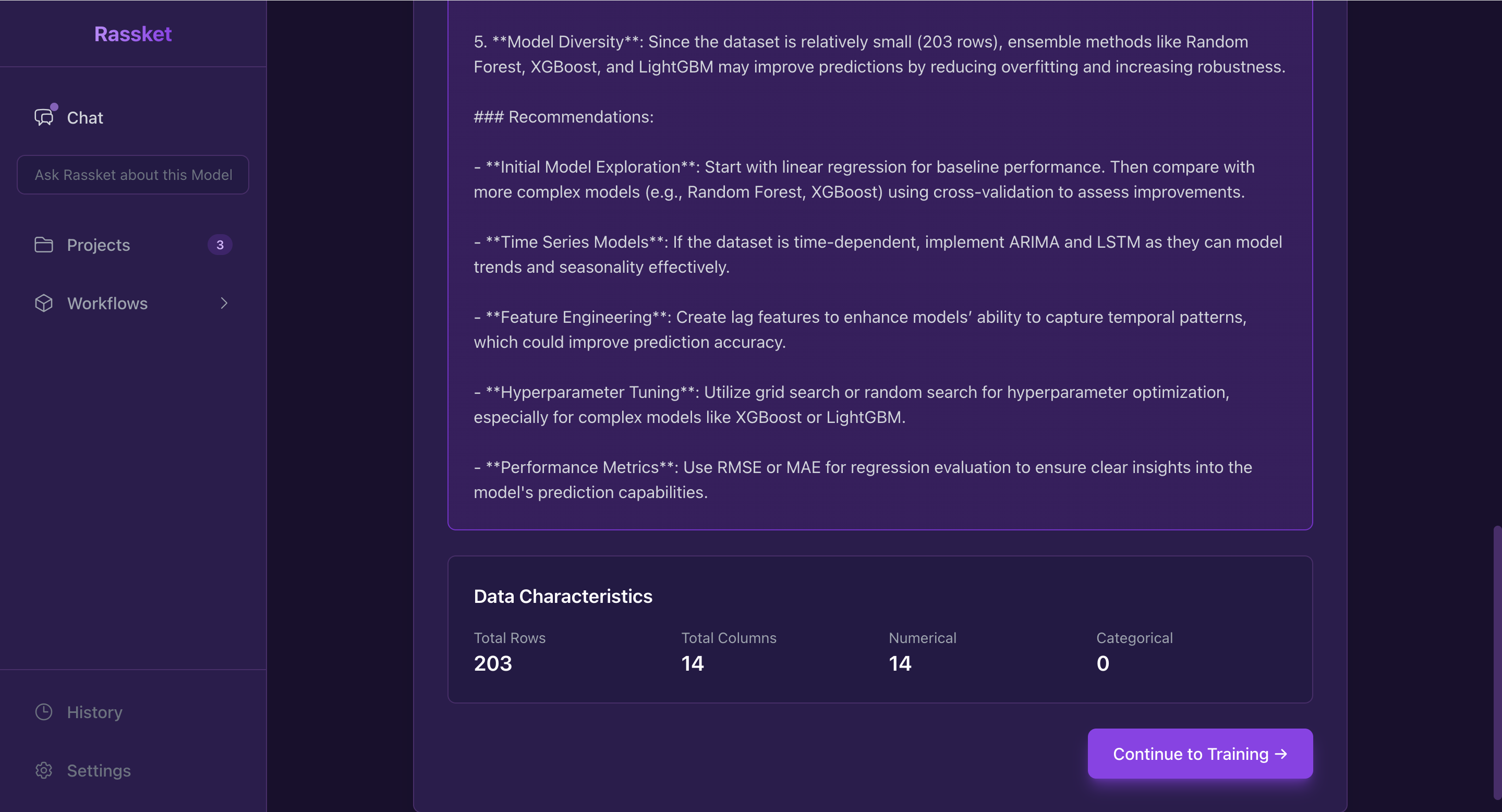Go to History in the sidebar
The width and height of the screenshot is (1502, 812).
click(x=94, y=712)
